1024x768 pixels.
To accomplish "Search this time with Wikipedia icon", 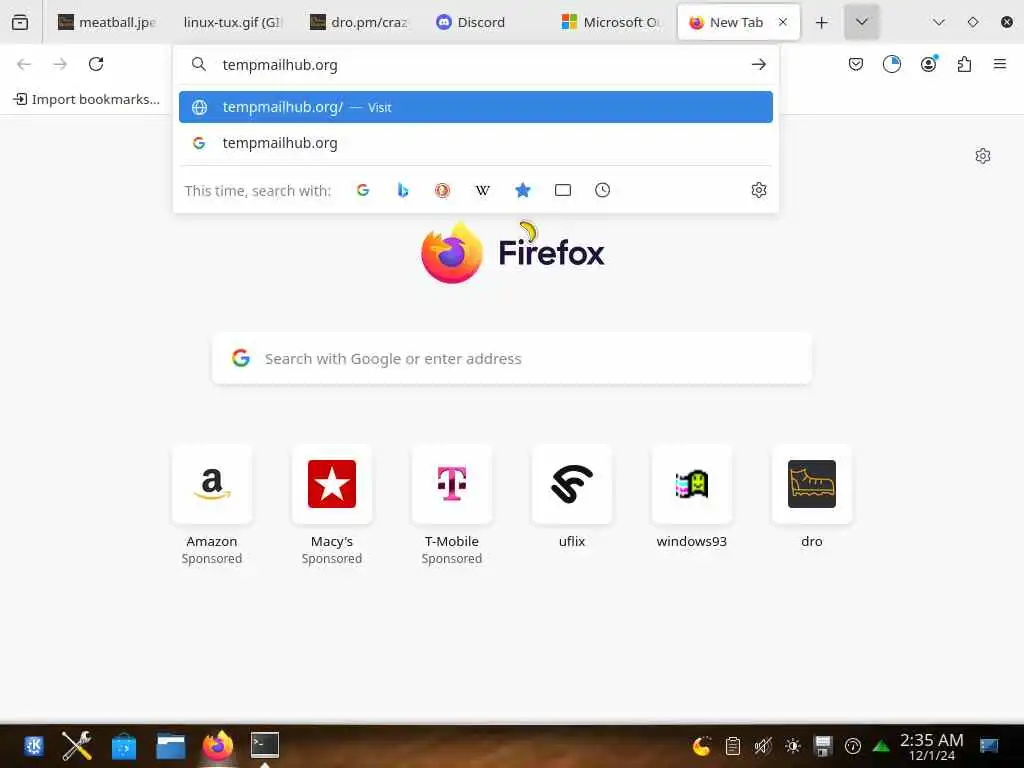I will click(x=483, y=190).
